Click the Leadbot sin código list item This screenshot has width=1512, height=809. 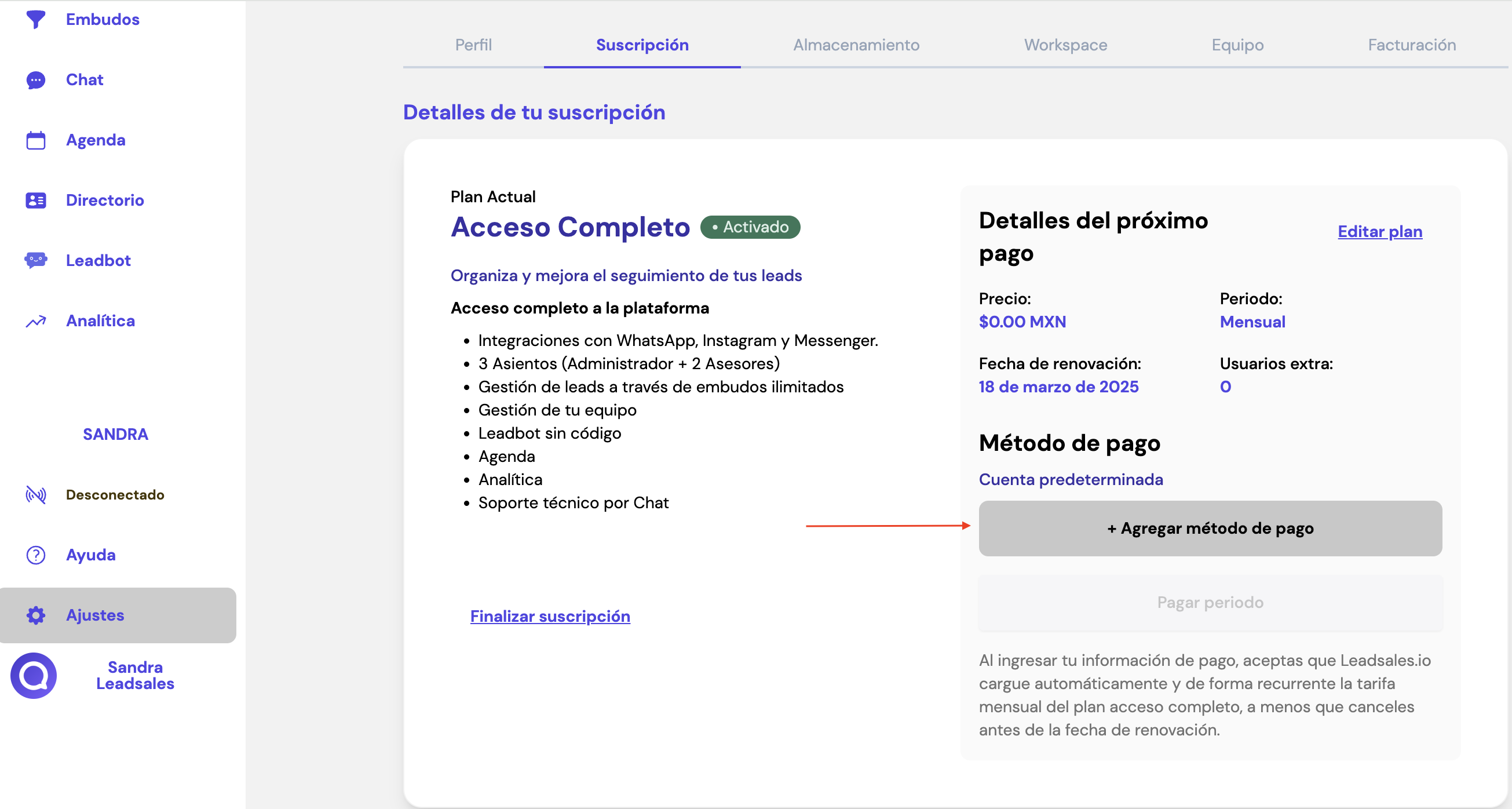tap(549, 433)
